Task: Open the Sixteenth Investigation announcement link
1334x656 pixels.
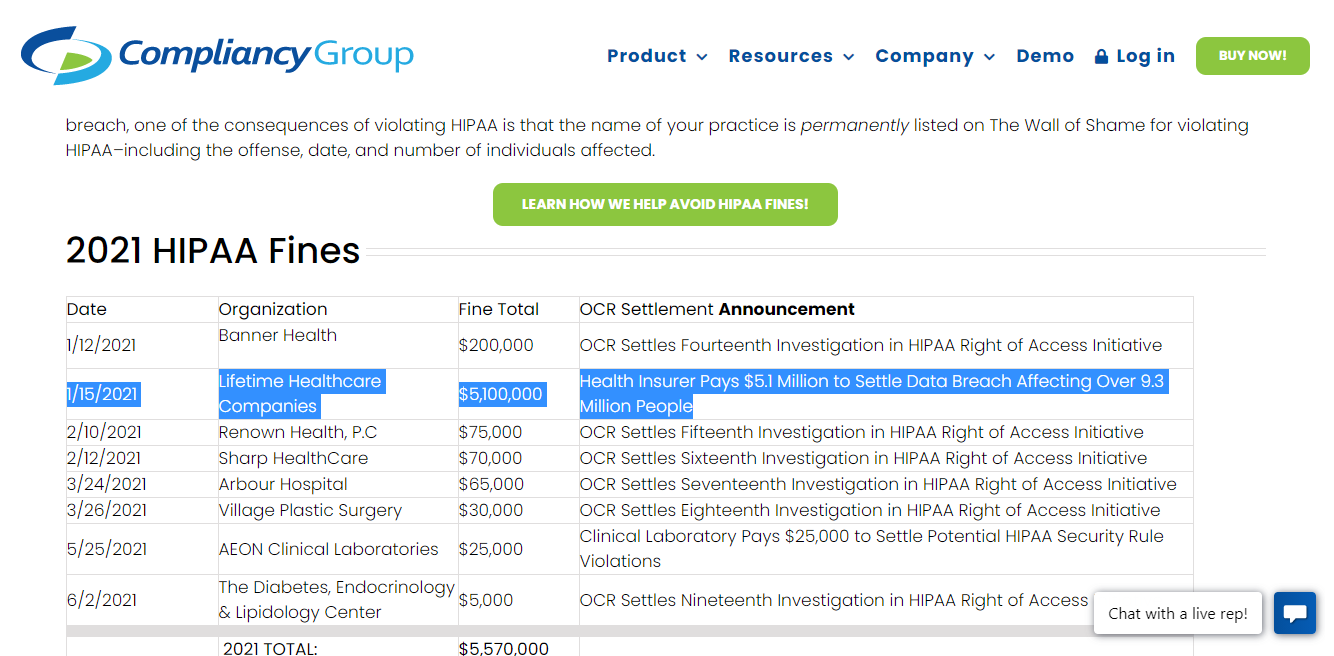Action: 863,458
